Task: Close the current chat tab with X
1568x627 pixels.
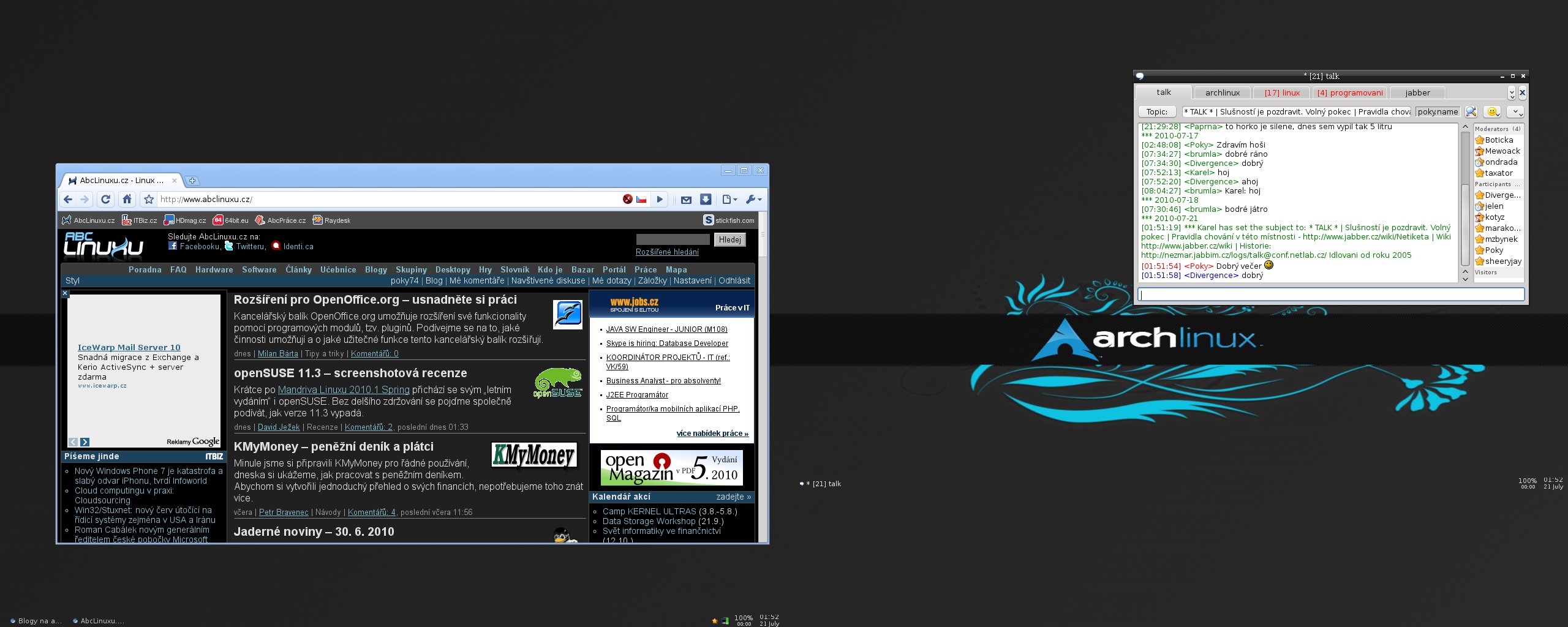Action: (x=1522, y=93)
